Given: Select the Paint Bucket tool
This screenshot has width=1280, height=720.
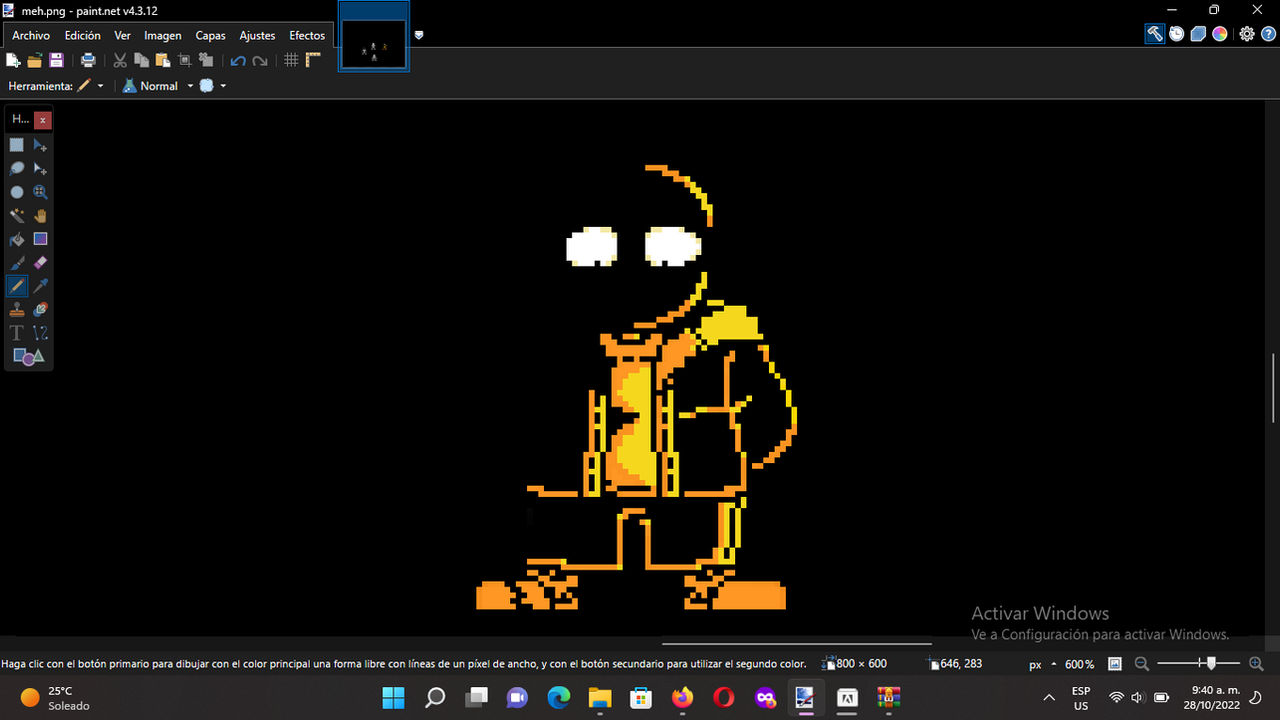Looking at the screenshot, I should coord(17,239).
